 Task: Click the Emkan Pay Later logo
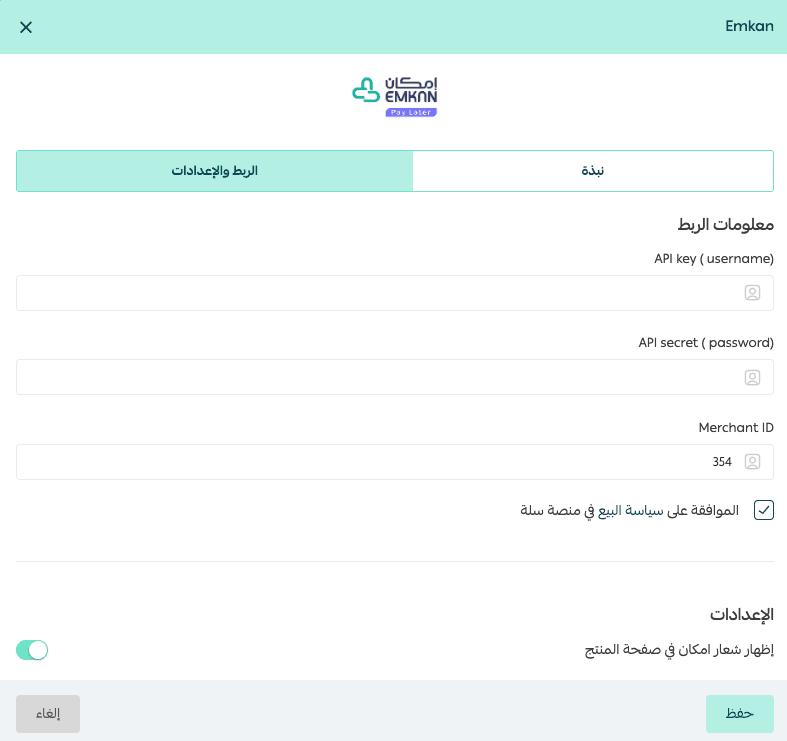394,96
